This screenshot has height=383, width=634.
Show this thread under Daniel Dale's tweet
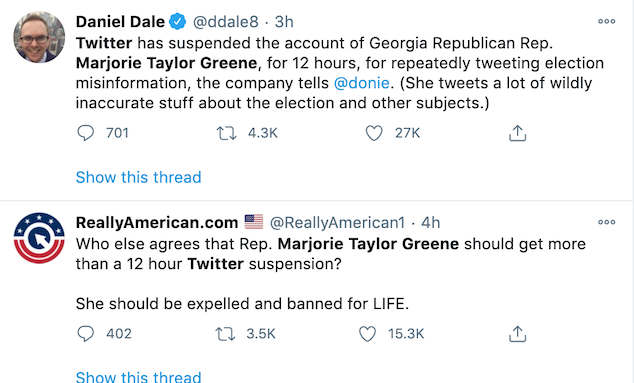click(x=138, y=177)
